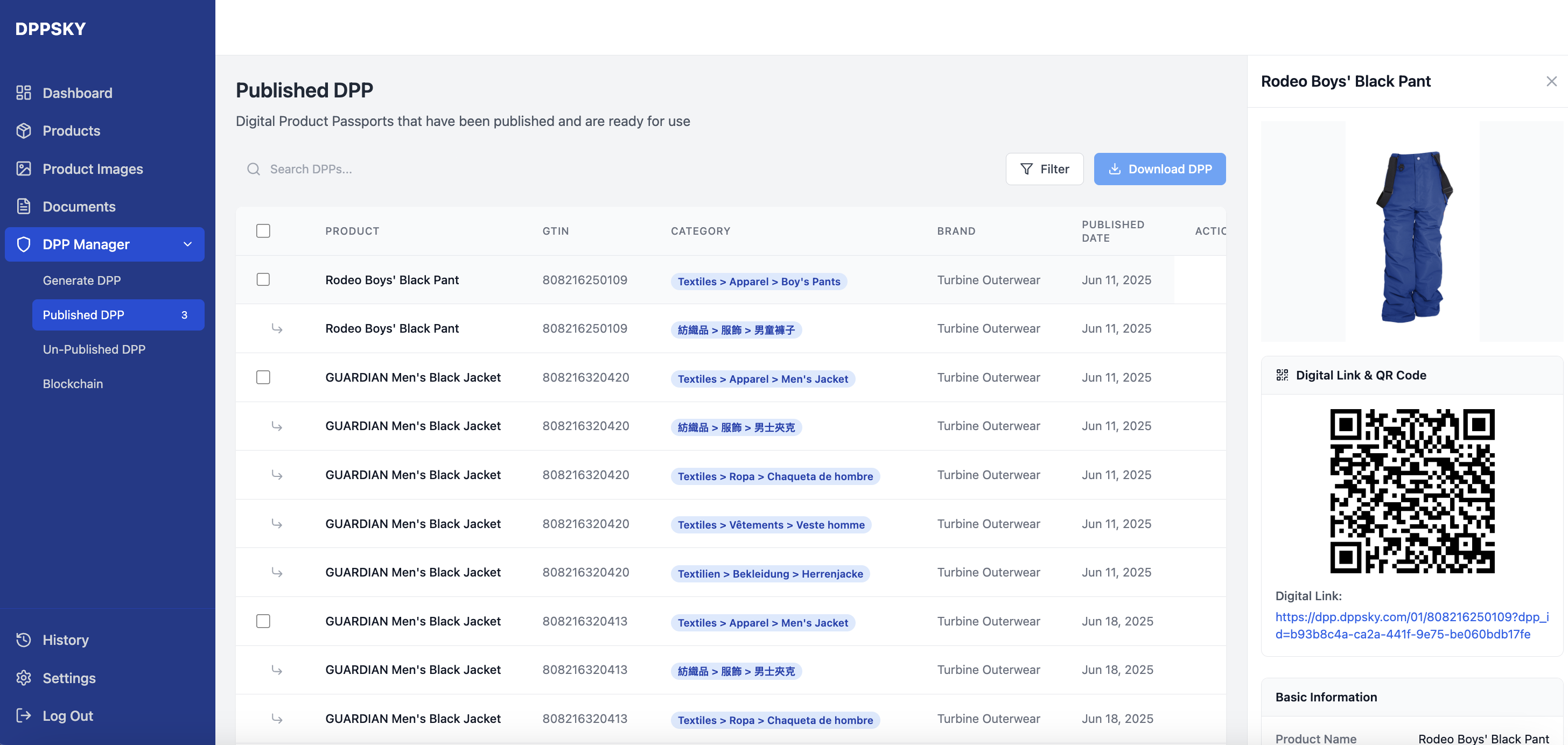Viewport: 1568px width, 745px height.
Task: Click the Product Images picture icon
Action: point(24,168)
